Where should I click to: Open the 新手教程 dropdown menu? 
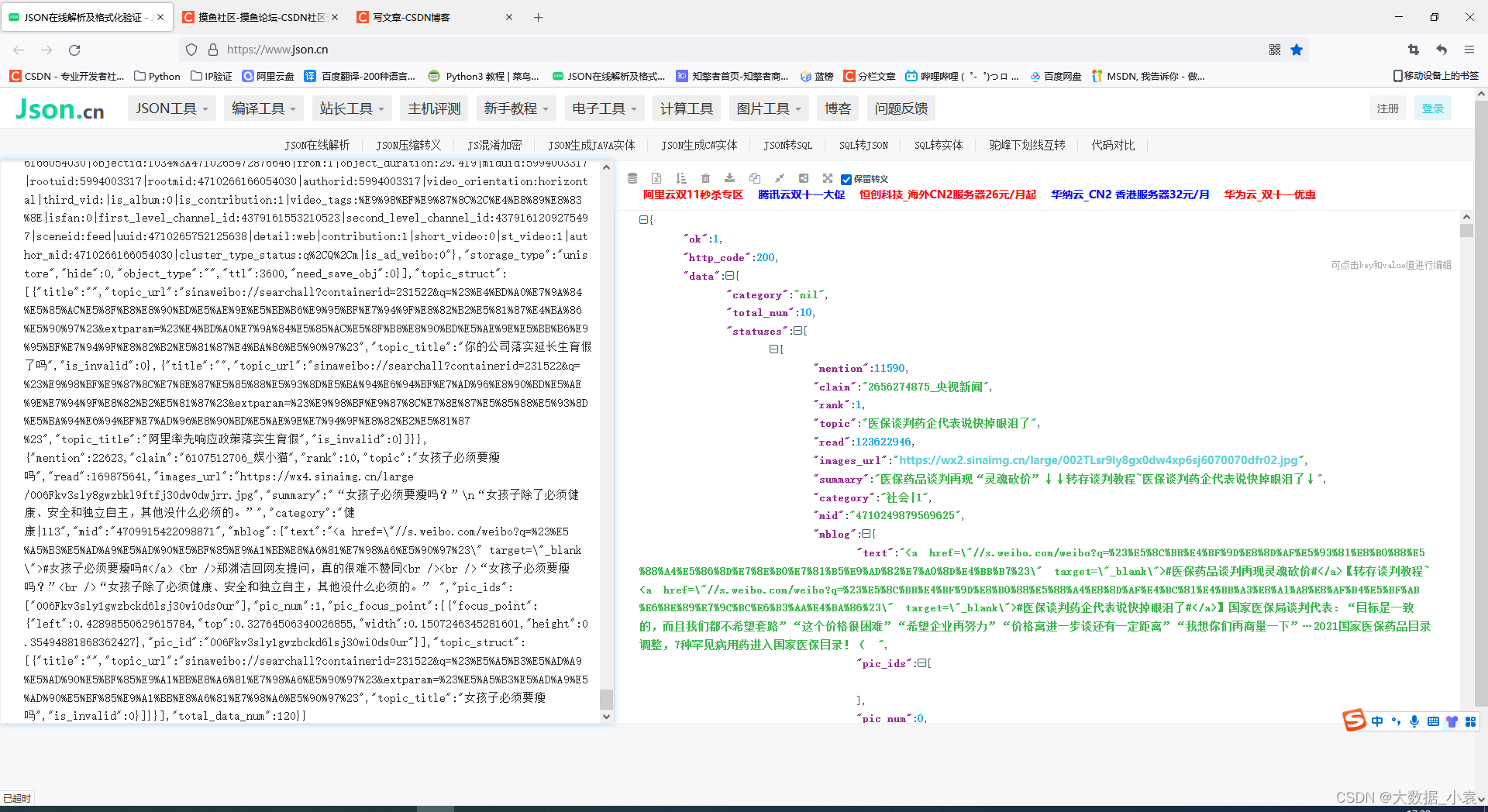point(516,108)
